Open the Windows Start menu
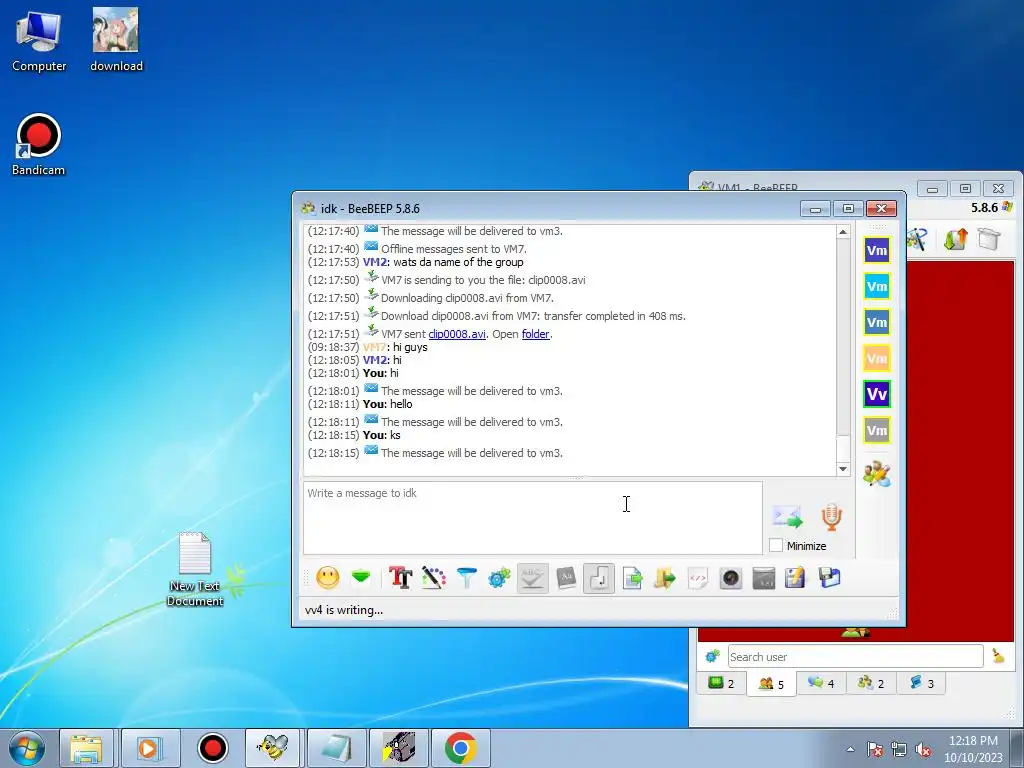The height and width of the screenshot is (768, 1024). point(27,748)
